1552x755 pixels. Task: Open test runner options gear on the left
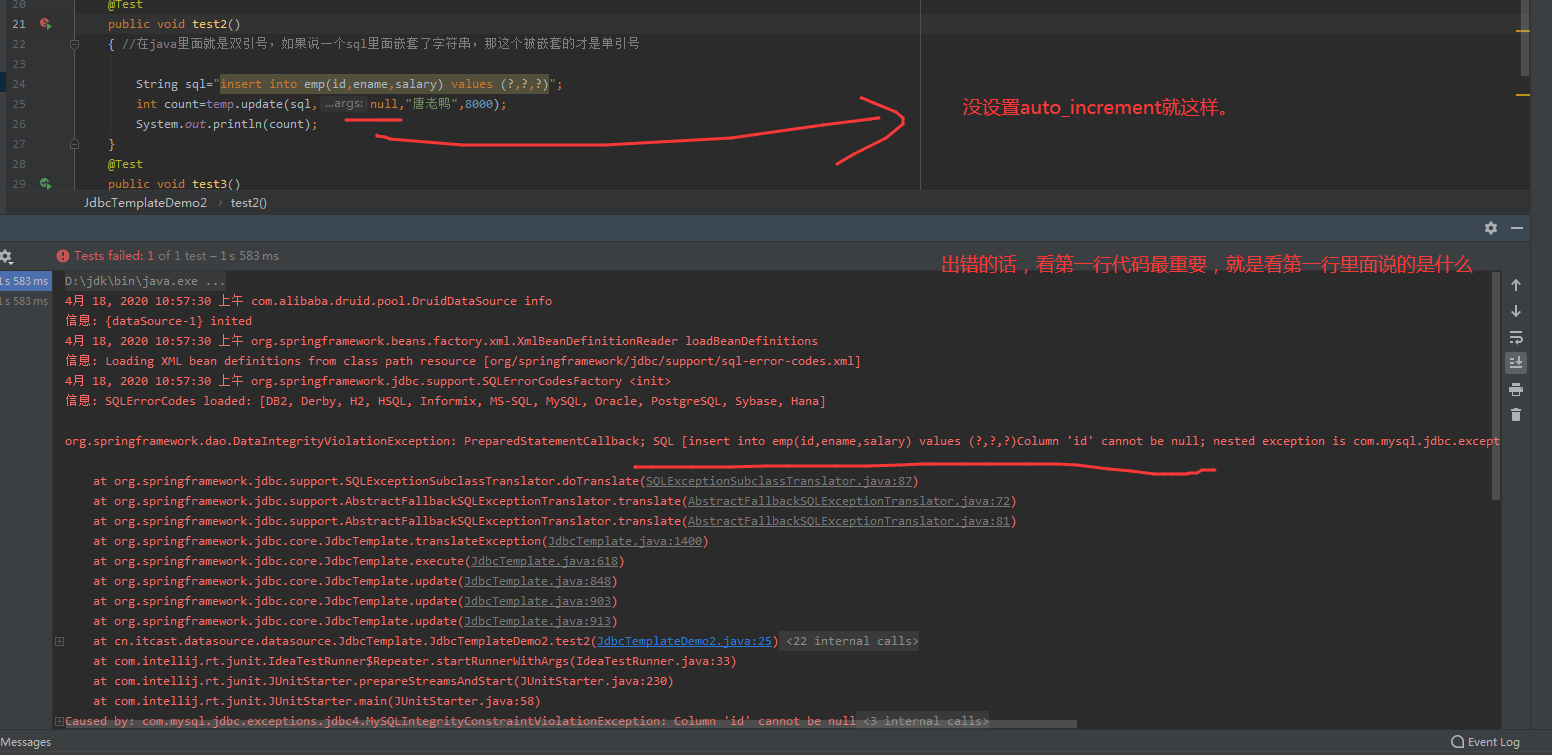pos(6,257)
